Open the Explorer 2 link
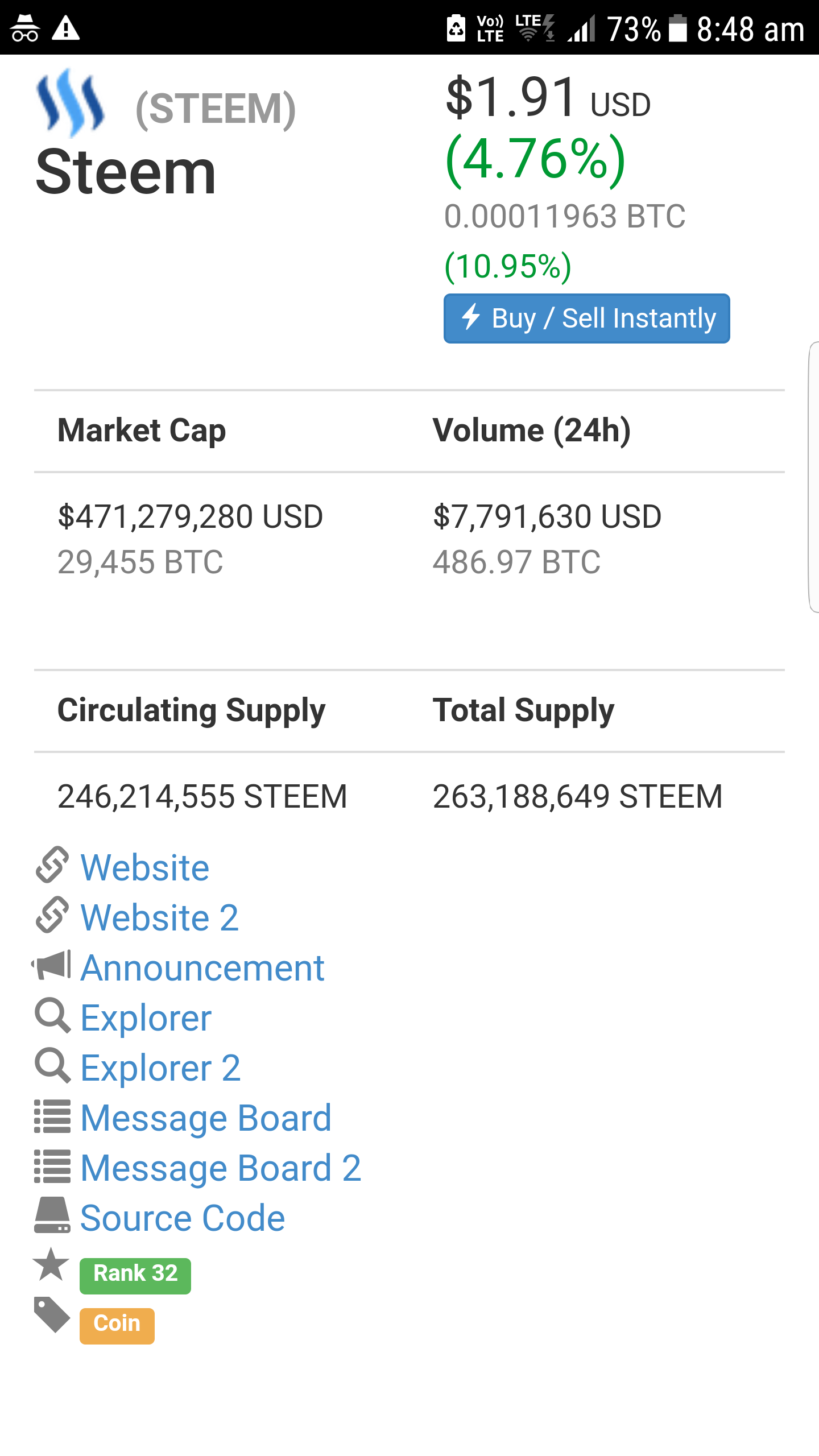This screenshot has height=1456, width=819. tap(161, 1068)
